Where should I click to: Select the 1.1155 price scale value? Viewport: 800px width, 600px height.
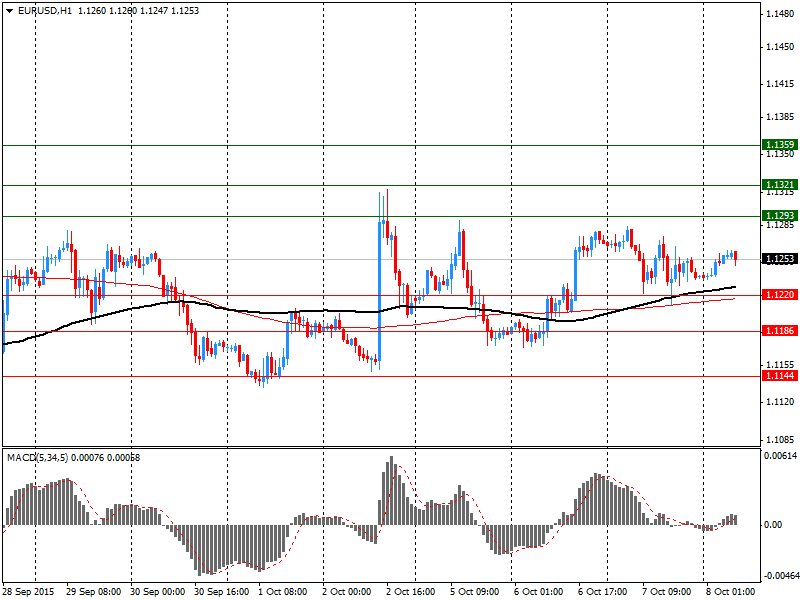780,365
